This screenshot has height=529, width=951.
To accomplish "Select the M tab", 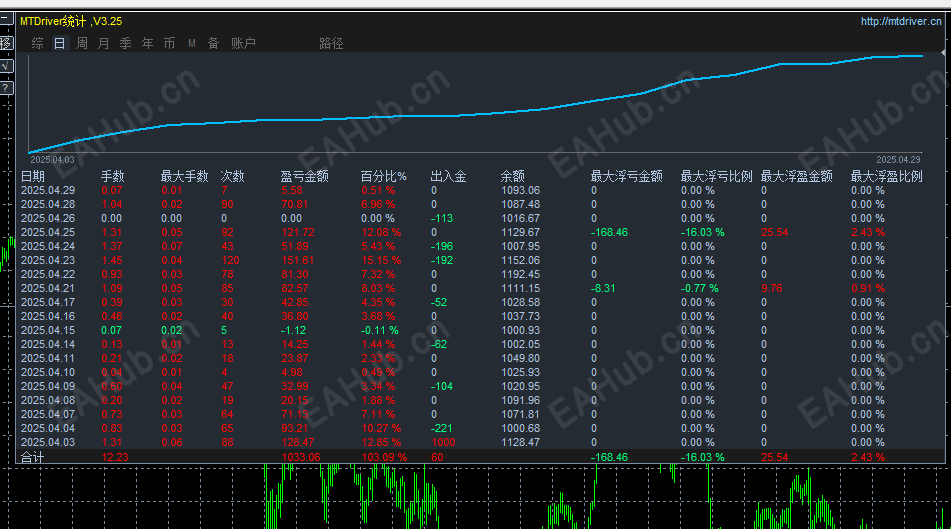I will [192, 43].
